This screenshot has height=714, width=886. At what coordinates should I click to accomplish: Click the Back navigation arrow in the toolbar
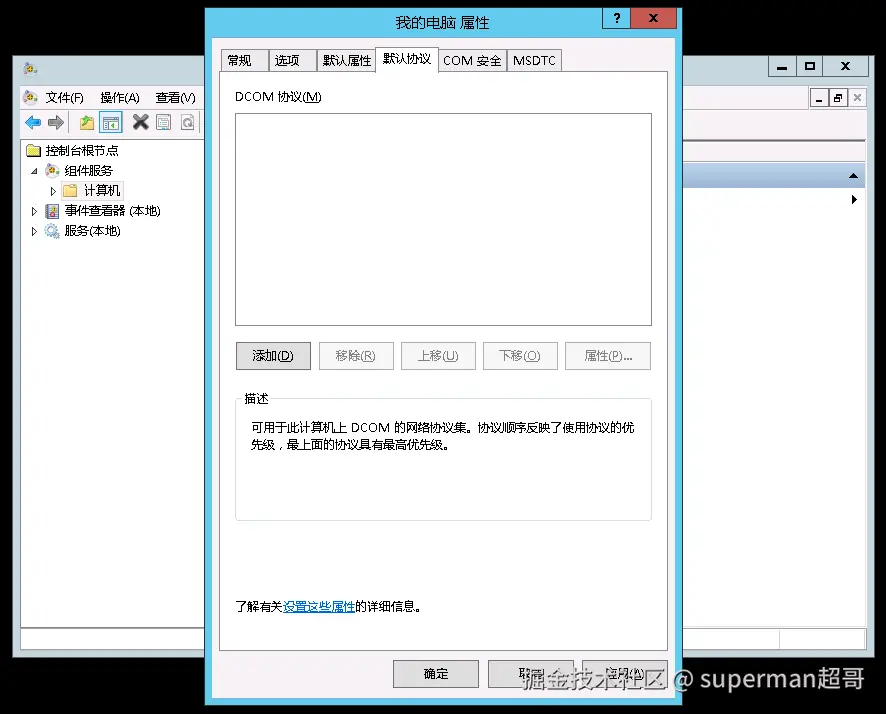coord(33,122)
